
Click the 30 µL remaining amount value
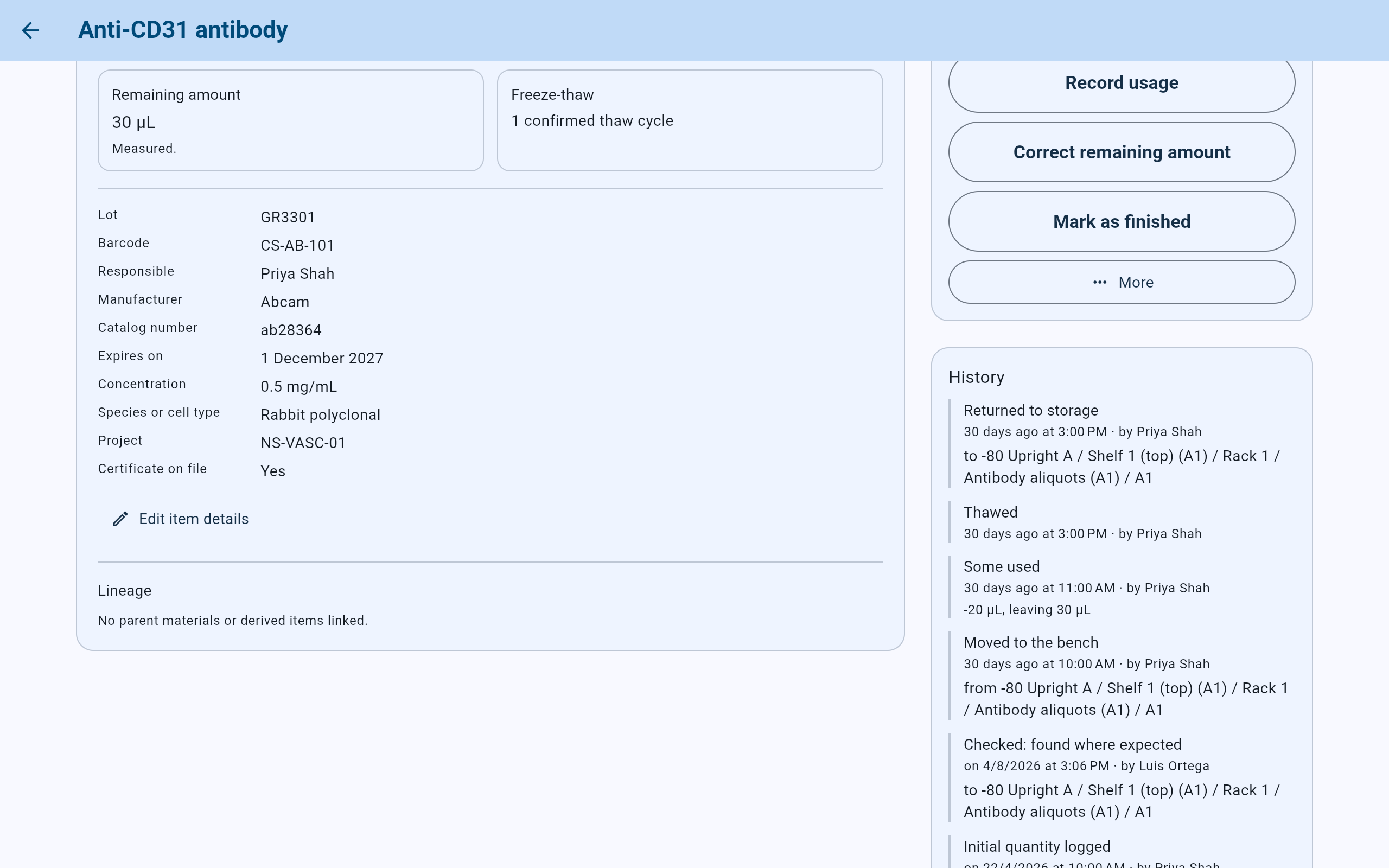133,122
